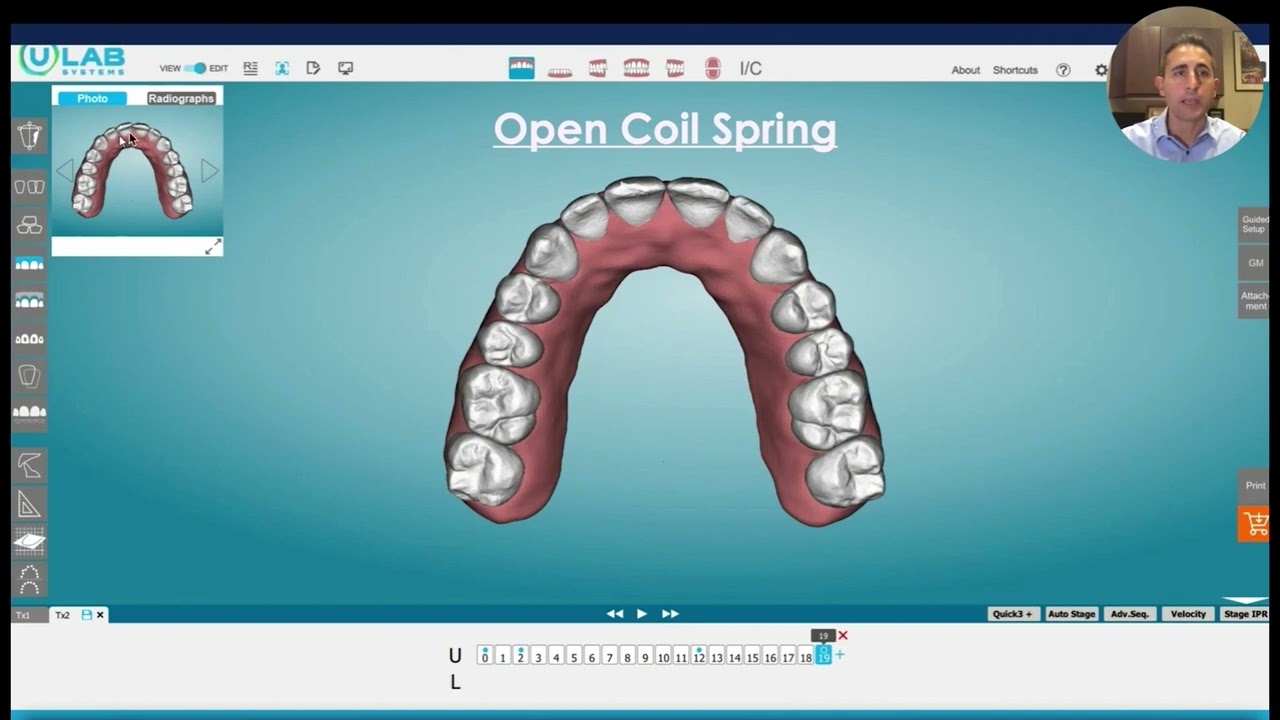The width and height of the screenshot is (1280, 720).
Task: Rewind the staging animation
Action: [x=614, y=614]
